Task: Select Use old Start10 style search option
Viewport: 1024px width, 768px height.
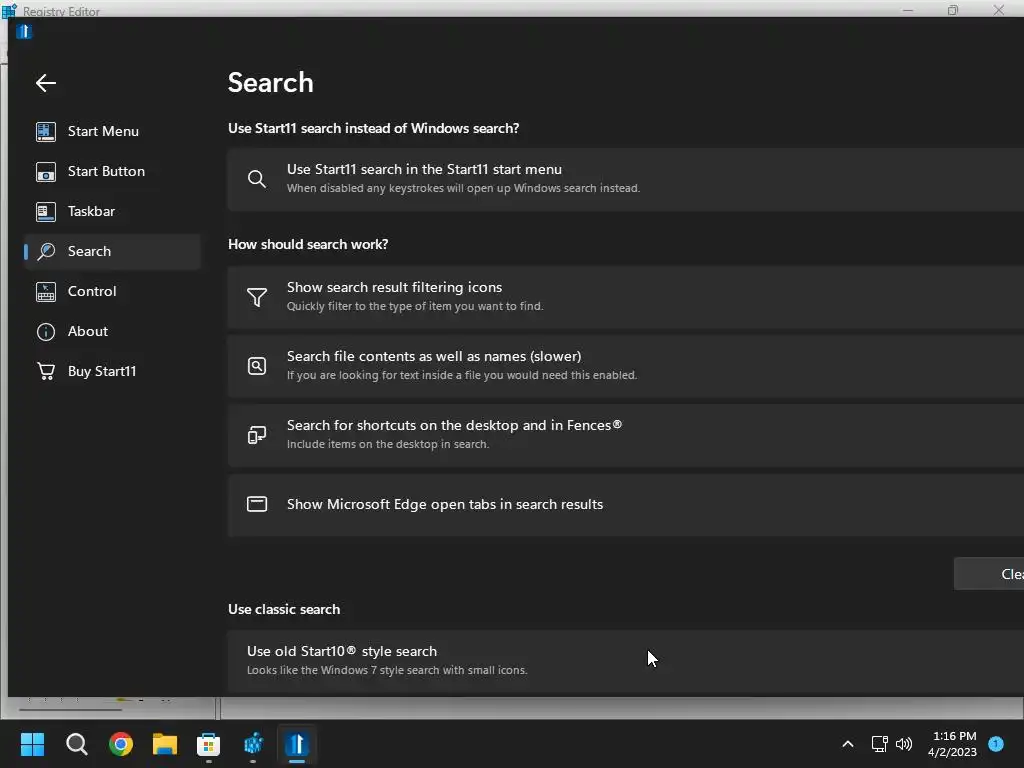Action: point(626,661)
